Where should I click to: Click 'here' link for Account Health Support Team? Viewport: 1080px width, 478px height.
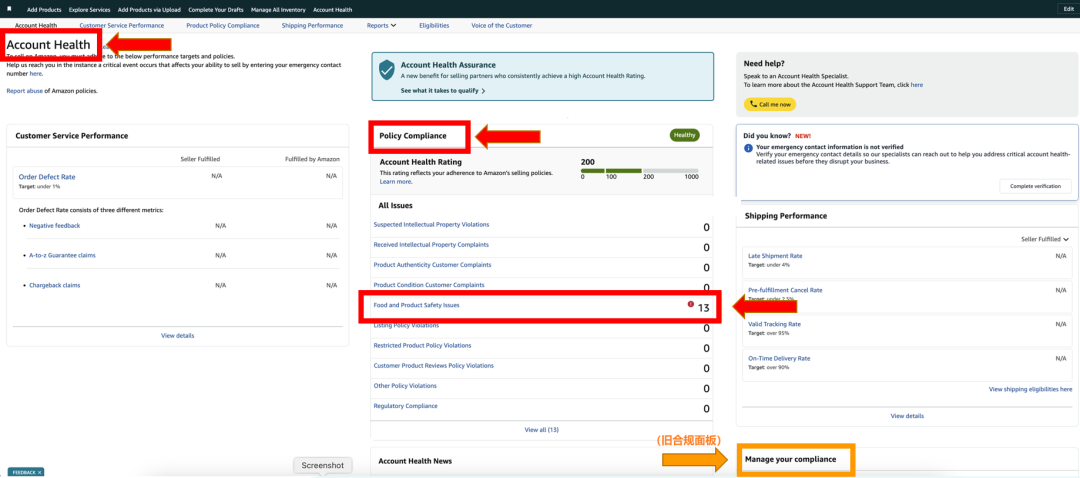tap(917, 85)
